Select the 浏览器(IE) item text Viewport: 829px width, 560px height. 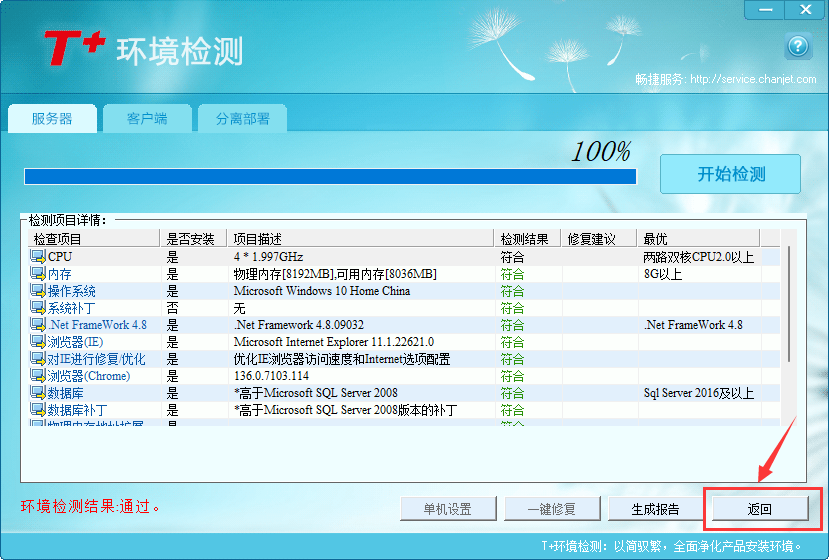(75, 342)
